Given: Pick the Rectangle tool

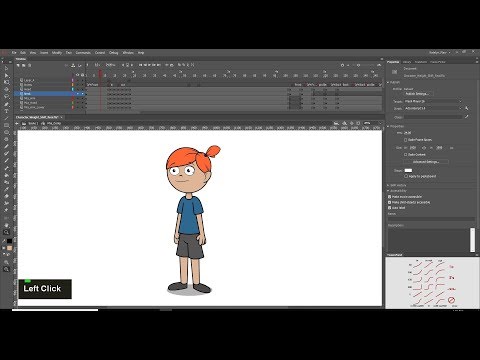Looking at the screenshot, I should pos(6,125).
